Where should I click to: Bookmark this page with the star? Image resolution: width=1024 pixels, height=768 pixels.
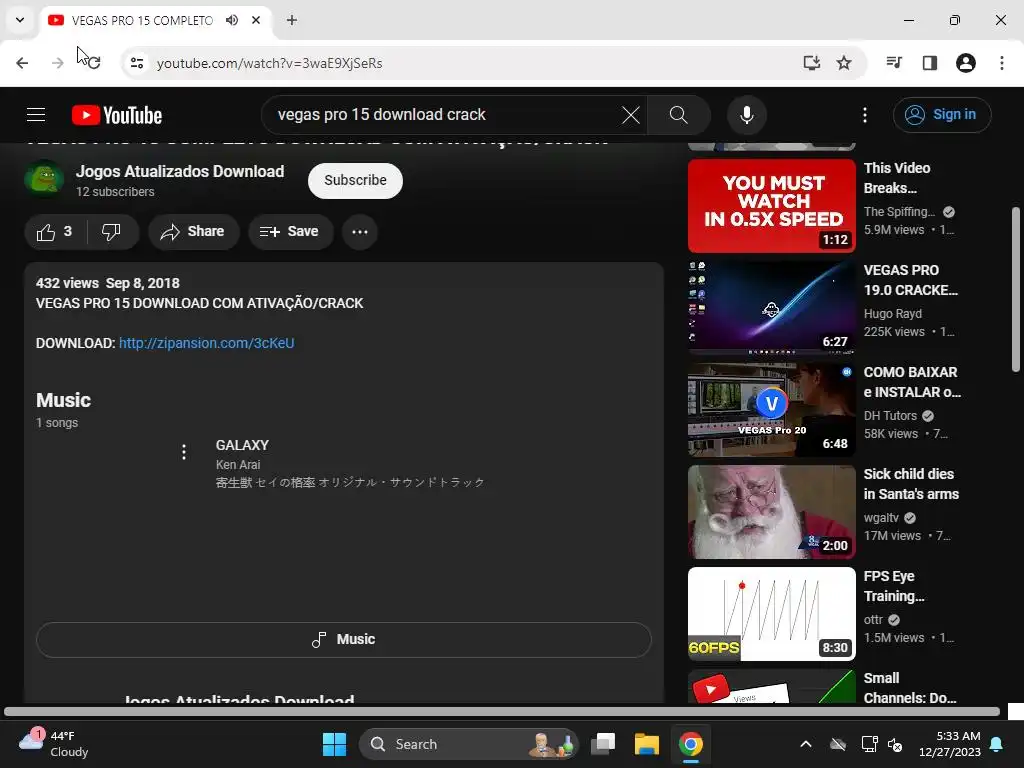pos(844,63)
